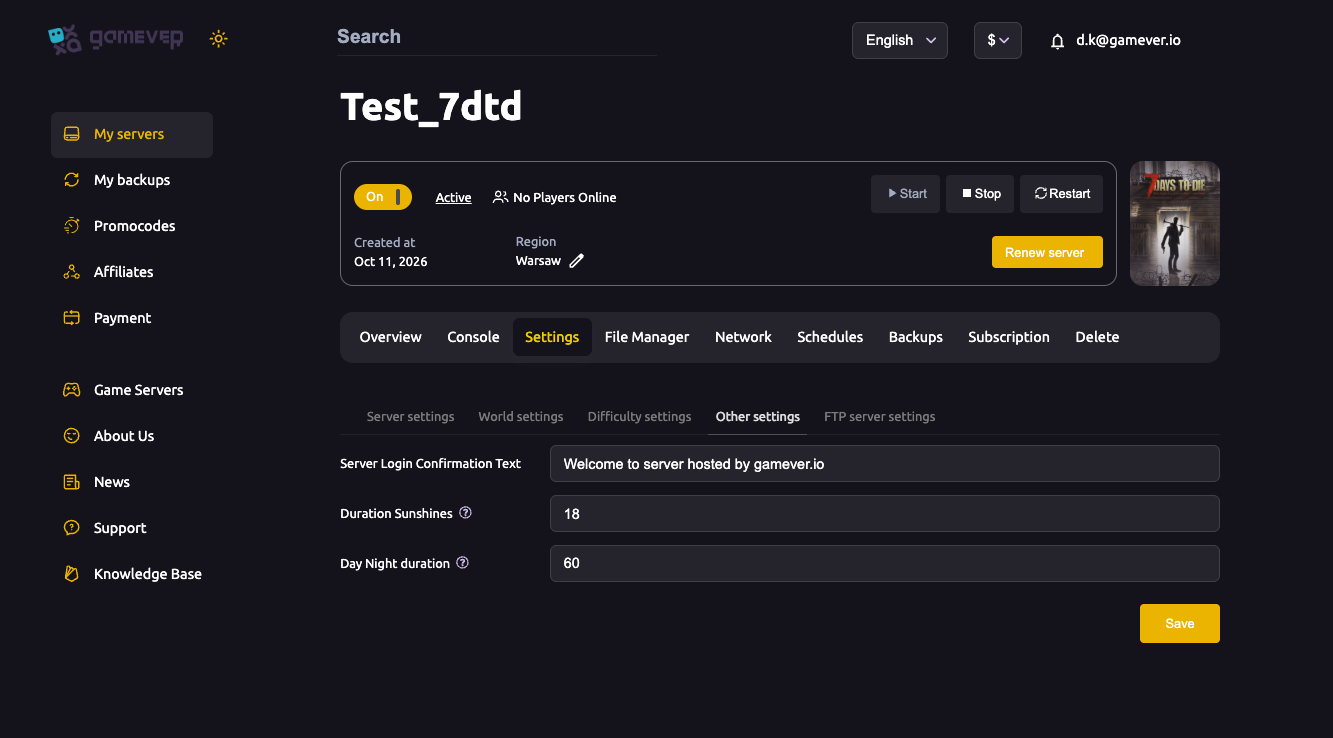Select World settings sub-tab
Image resolution: width=1333 pixels, height=738 pixels.
point(521,416)
